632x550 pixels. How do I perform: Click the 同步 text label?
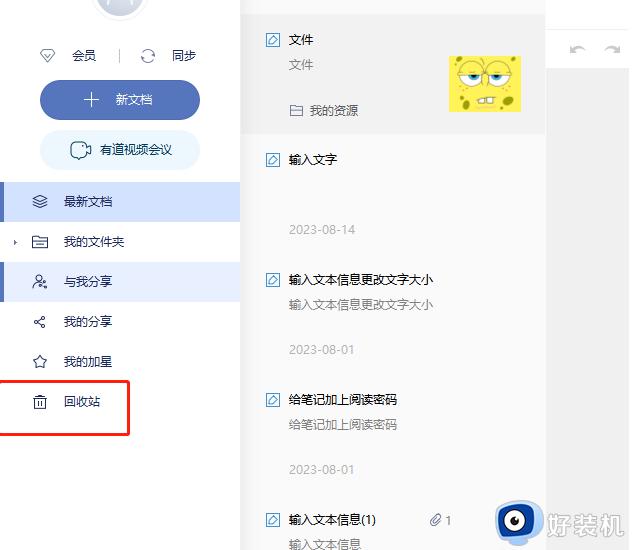point(184,56)
